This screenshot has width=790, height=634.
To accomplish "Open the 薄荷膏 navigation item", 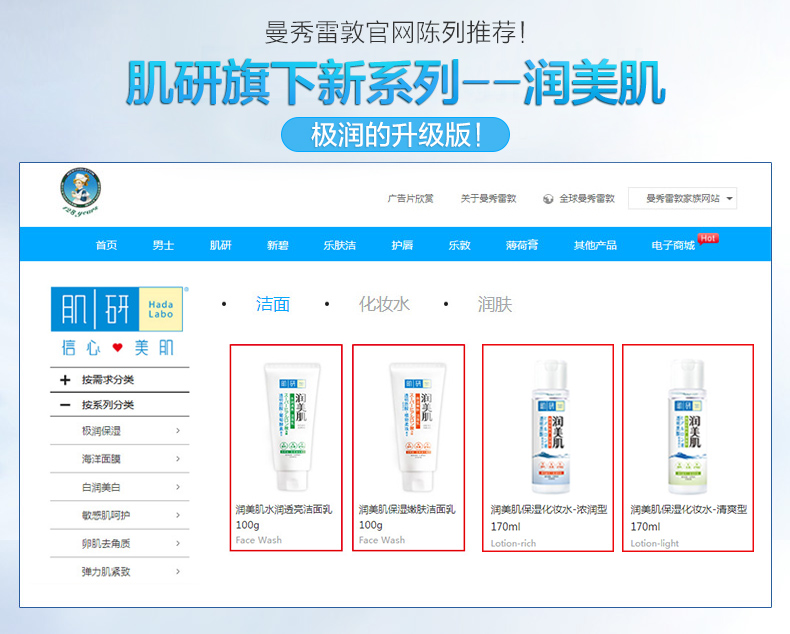I will click(522, 245).
